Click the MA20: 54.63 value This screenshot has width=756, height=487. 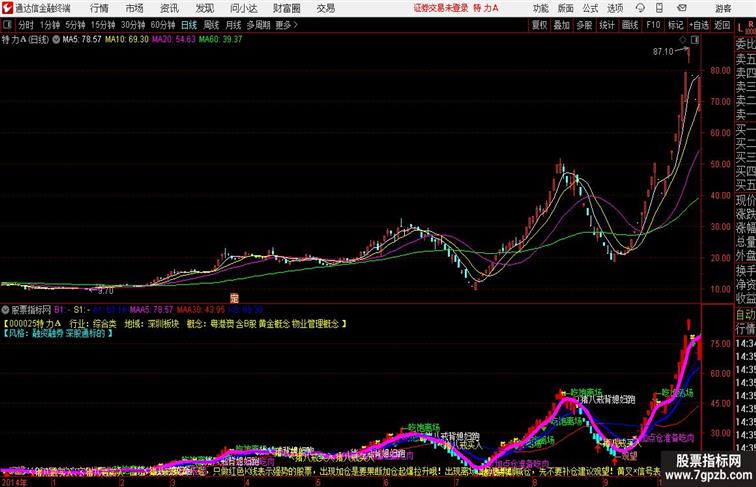(x=174, y=40)
